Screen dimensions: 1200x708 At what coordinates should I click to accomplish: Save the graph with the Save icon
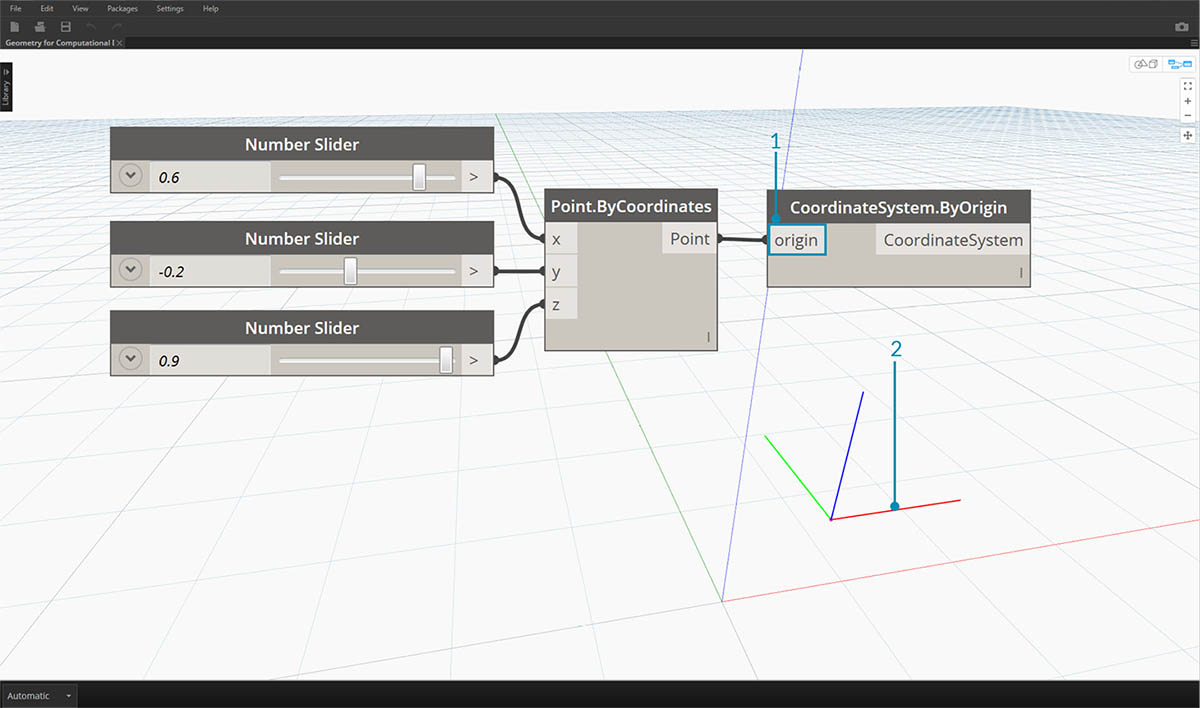(x=65, y=27)
